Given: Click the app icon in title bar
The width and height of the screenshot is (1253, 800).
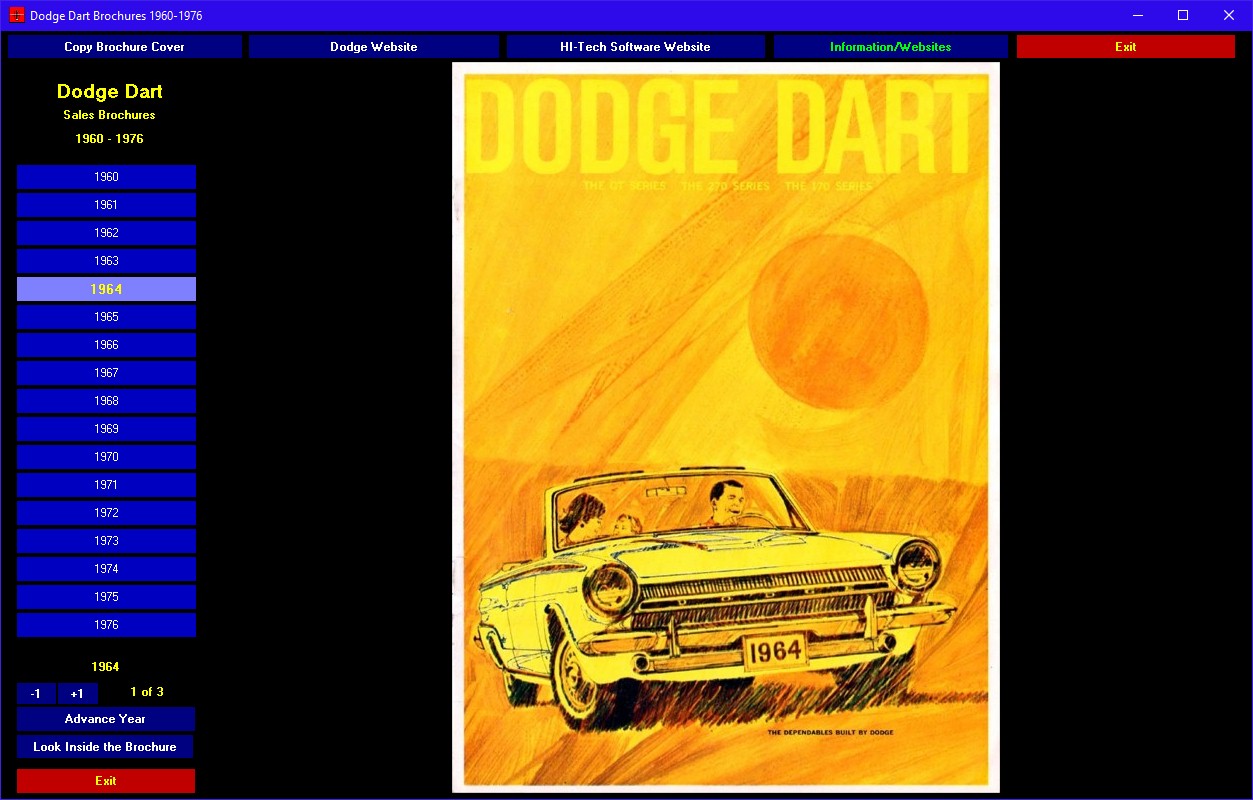Looking at the screenshot, I should pos(17,15).
